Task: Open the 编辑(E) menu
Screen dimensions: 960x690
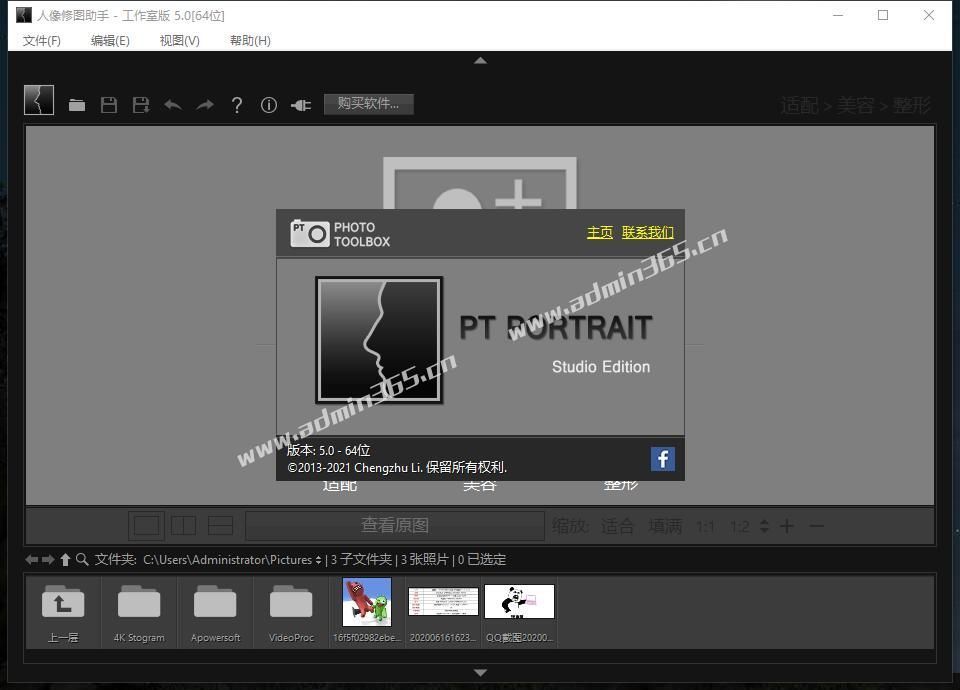Action: click(x=110, y=40)
